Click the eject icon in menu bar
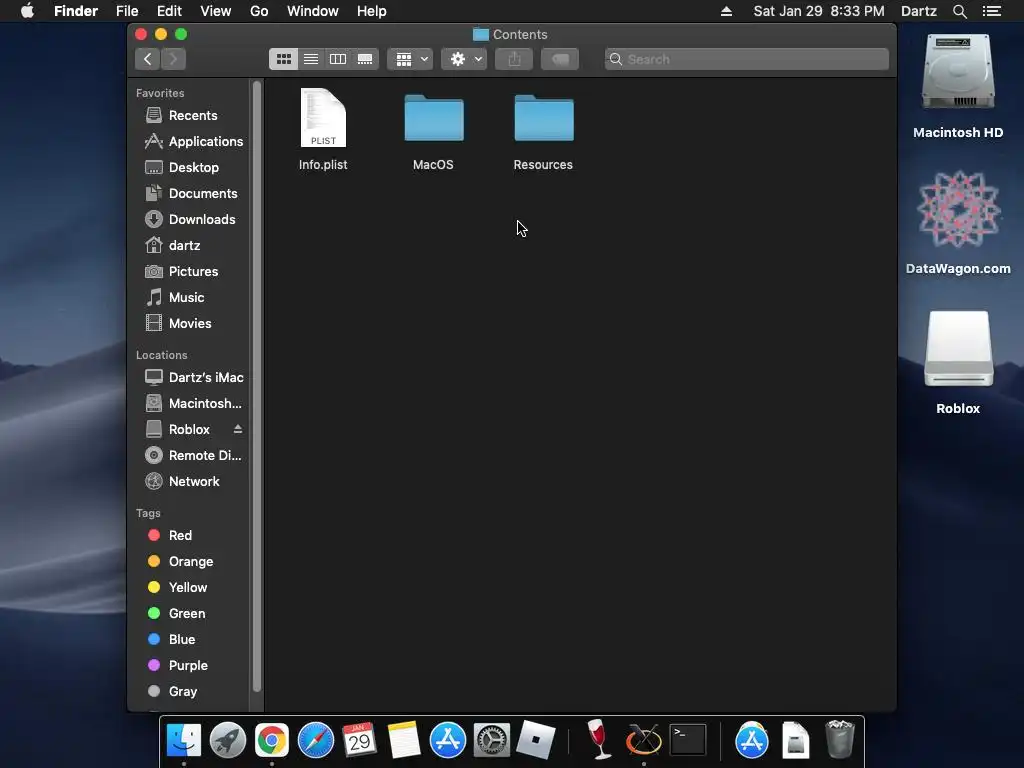This screenshot has height=768, width=1024. click(x=726, y=11)
